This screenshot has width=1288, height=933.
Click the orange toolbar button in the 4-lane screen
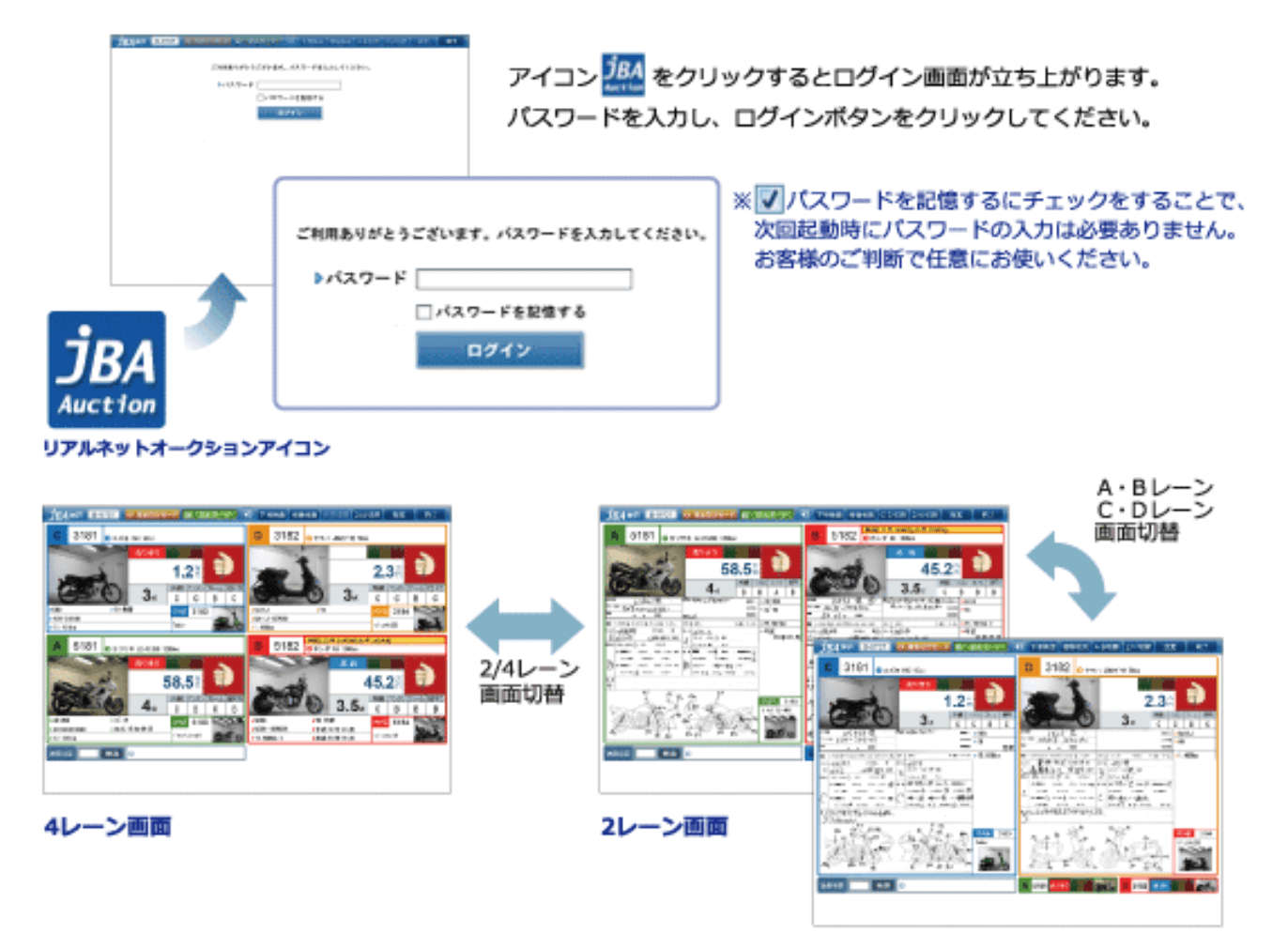[151, 514]
